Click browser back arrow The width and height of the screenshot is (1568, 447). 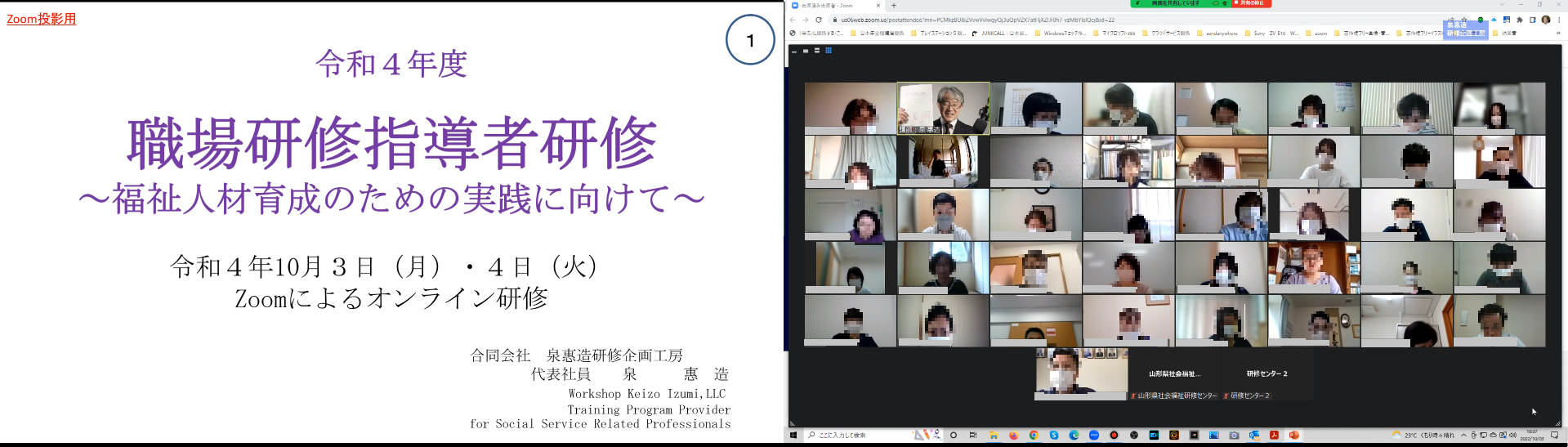(x=793, y=20)
